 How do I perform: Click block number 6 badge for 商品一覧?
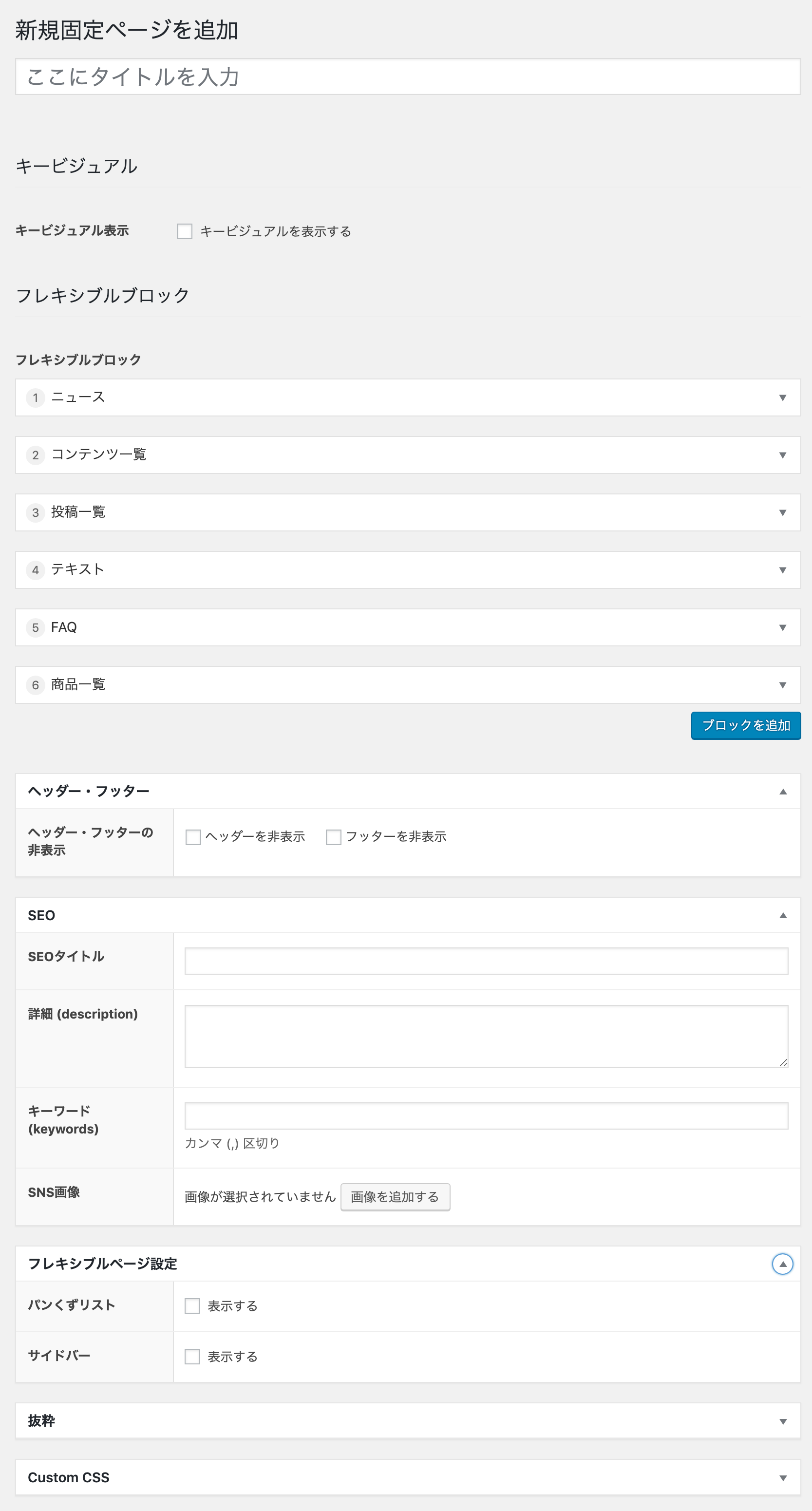tap(35, 685)
